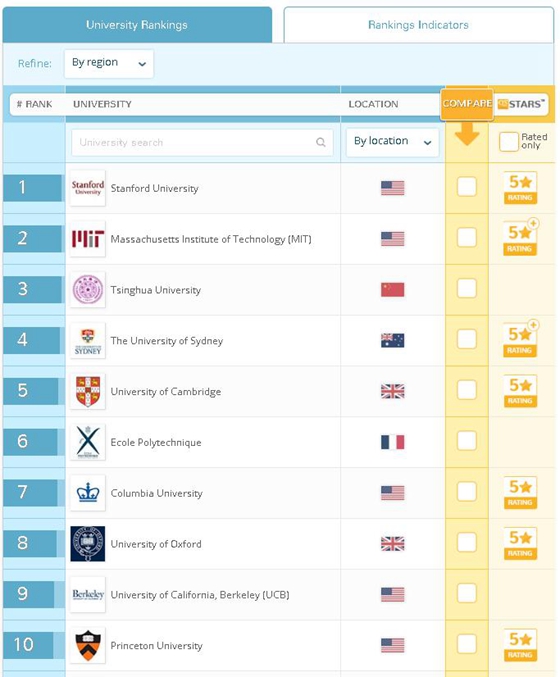
Task: Open Stanford's 5 star rating badge
Action: click(x=520, y=188)
